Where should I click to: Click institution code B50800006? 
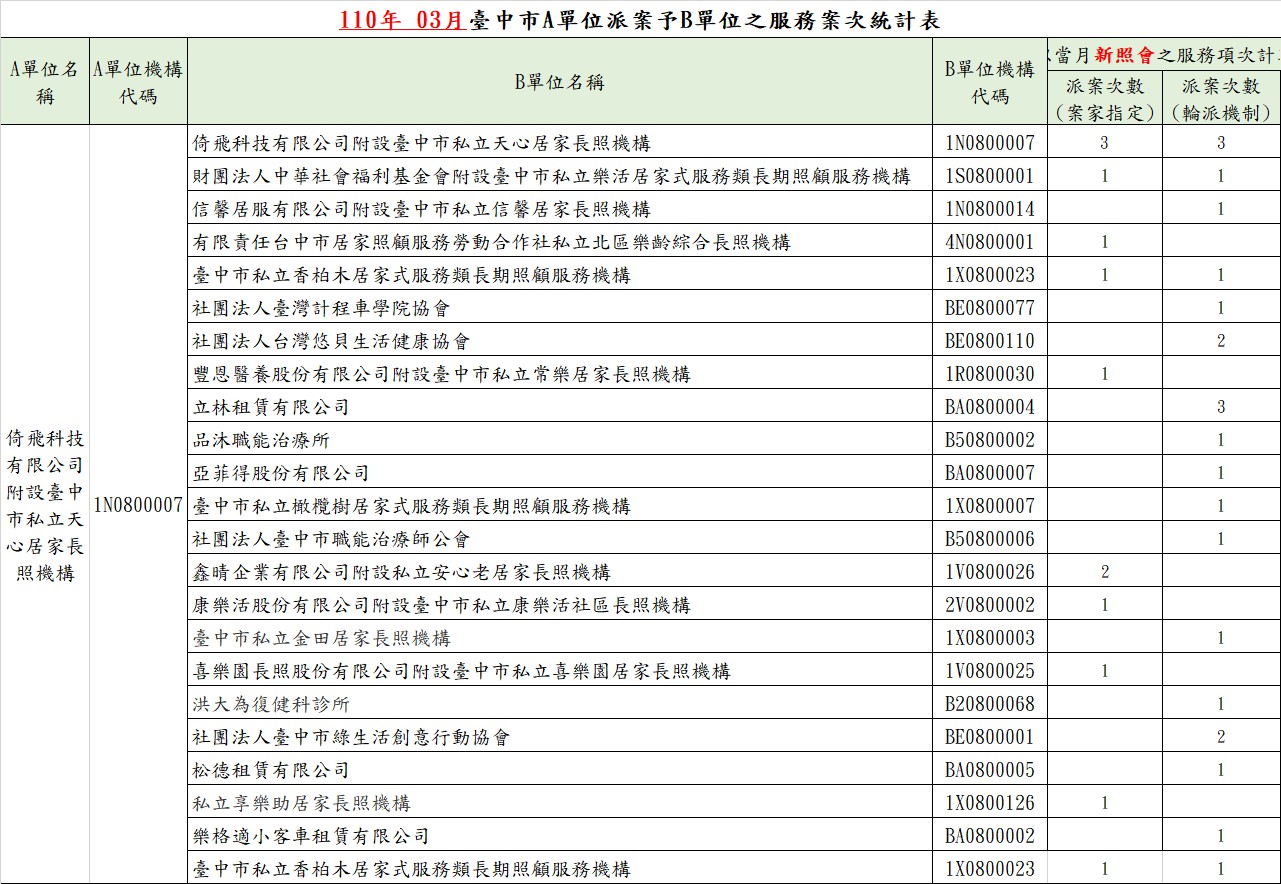click(990, 539)
